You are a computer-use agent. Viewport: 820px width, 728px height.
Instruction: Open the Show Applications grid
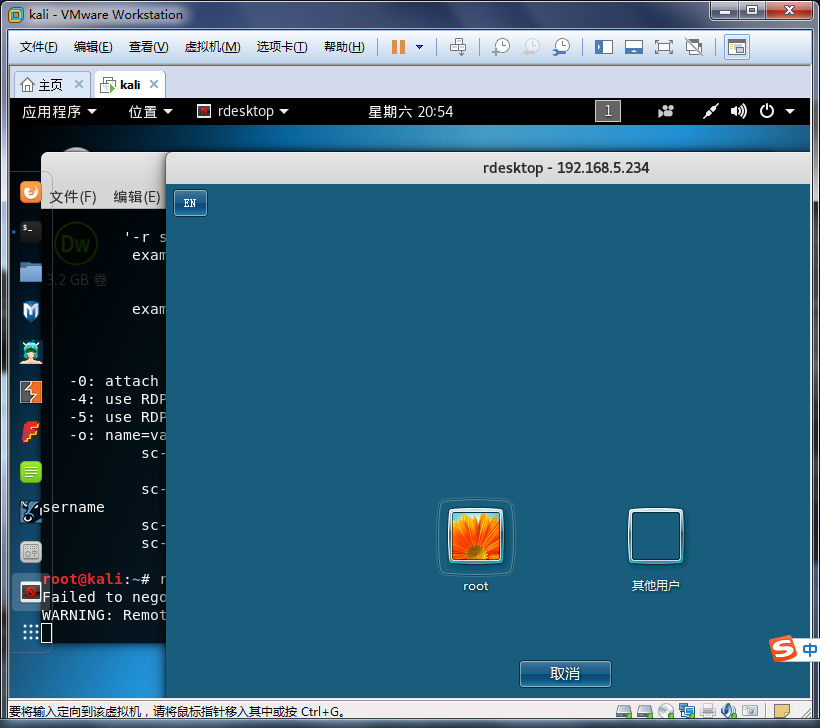31,632
